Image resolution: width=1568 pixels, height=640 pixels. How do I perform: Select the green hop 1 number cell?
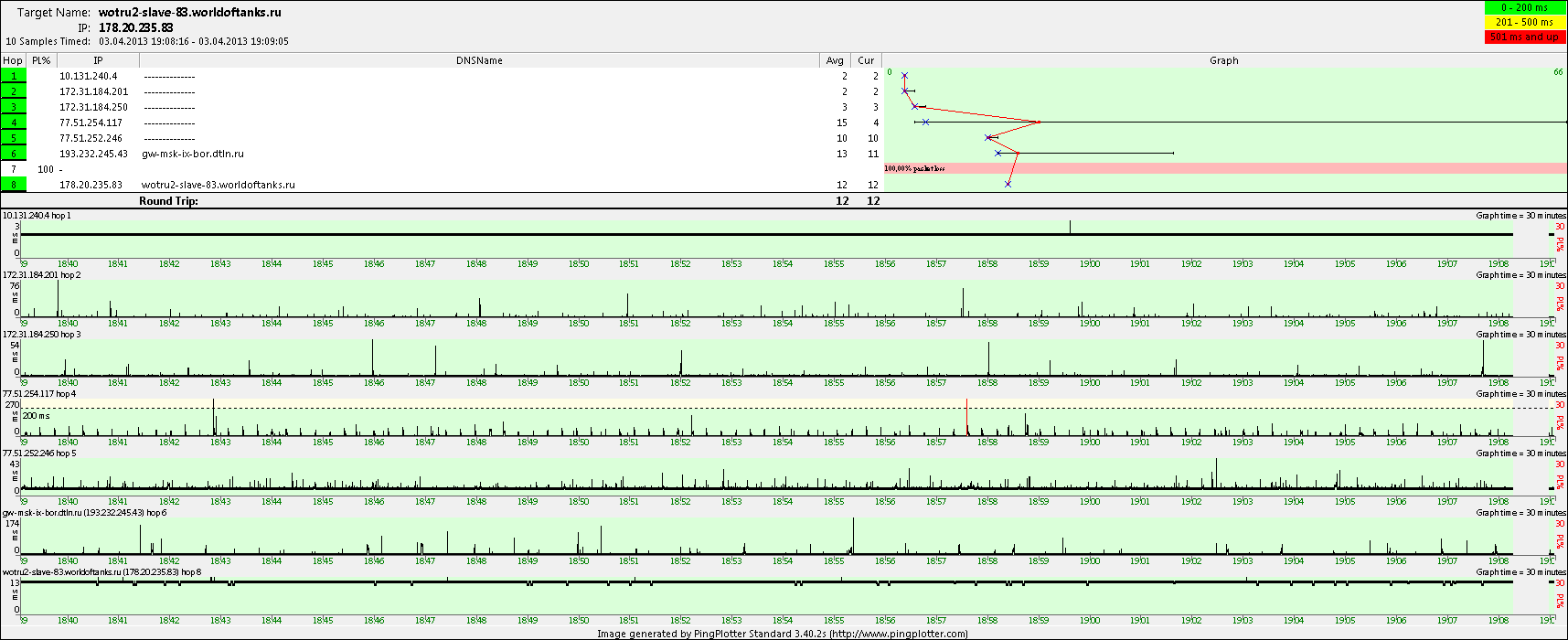click(14, 76)
